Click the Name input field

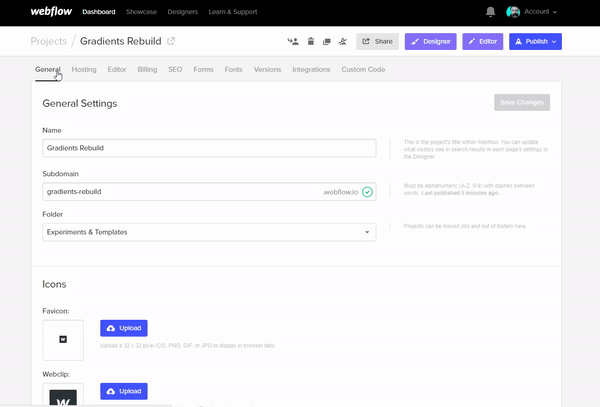click(x=209, y=148)
